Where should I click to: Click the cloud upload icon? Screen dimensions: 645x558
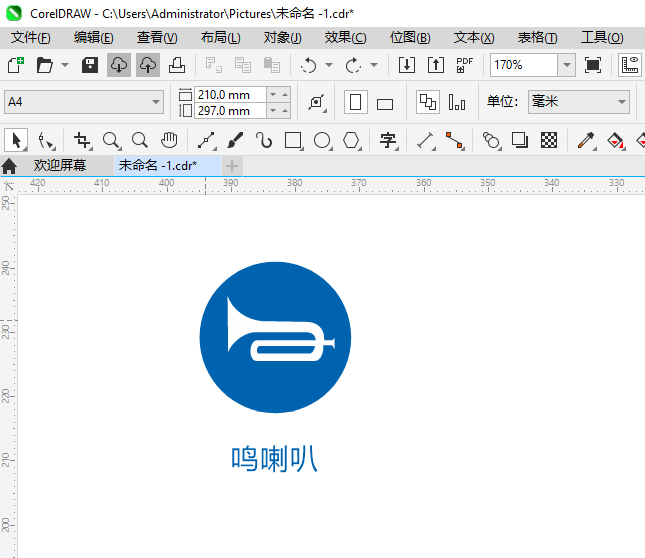click(148, 65)
